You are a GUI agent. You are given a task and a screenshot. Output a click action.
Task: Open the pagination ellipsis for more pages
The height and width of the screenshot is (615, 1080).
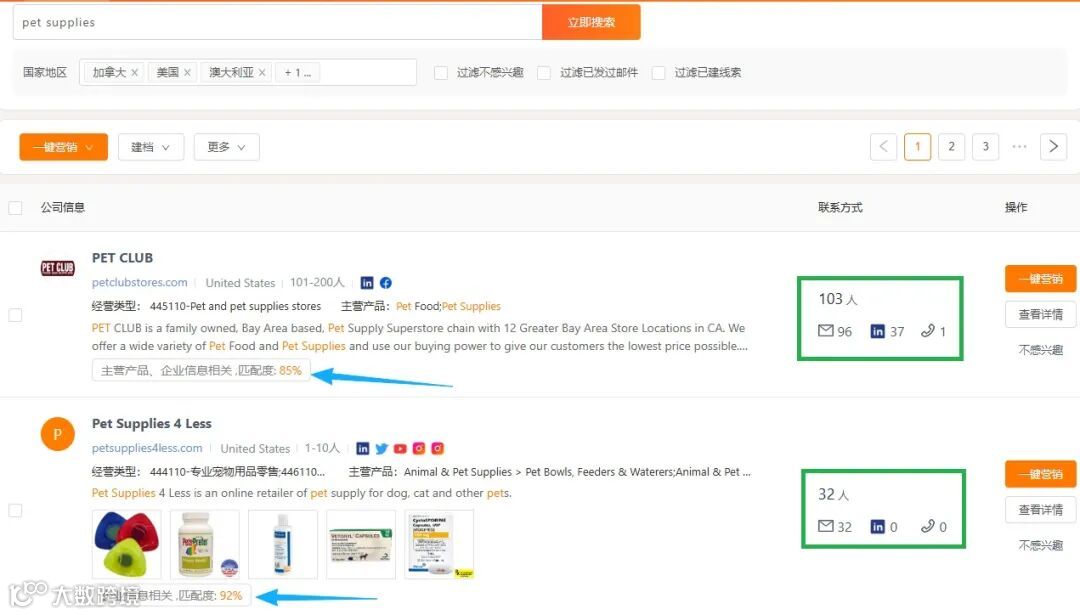[x=1019, y=146]
